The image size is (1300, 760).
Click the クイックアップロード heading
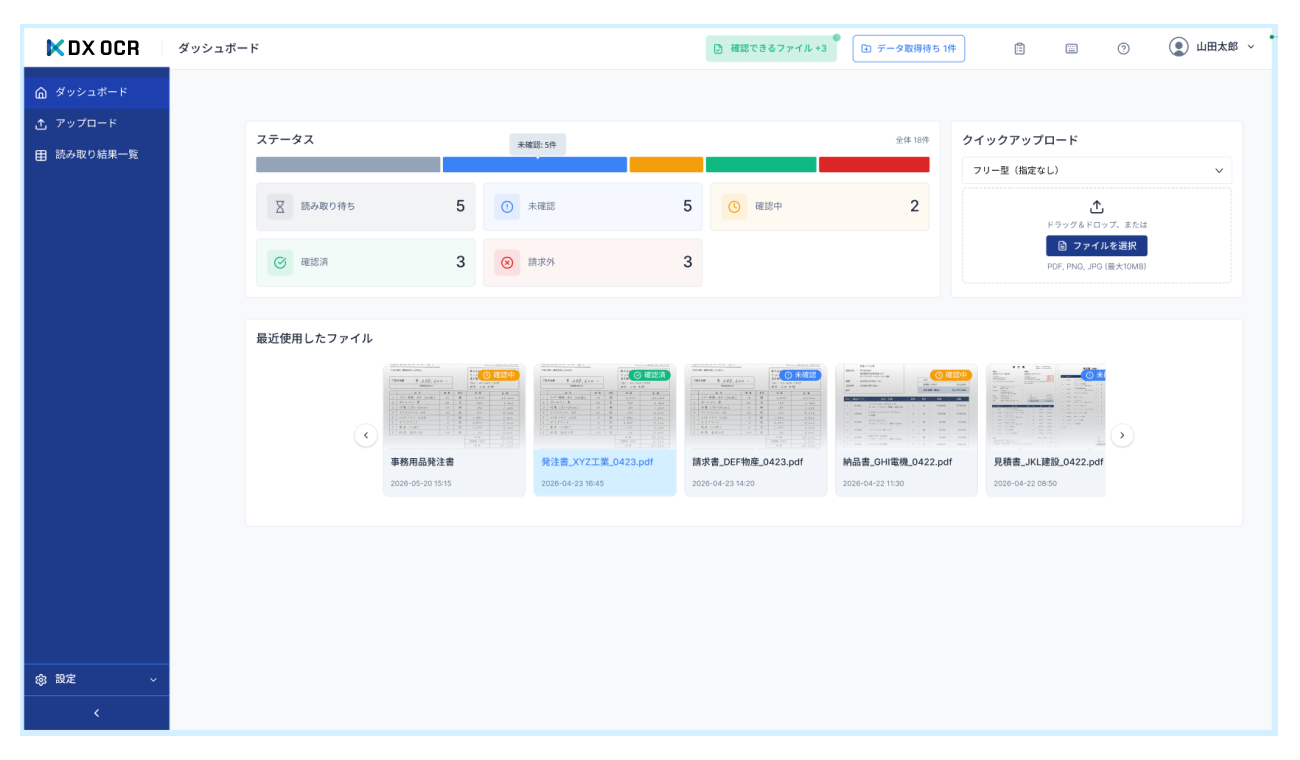tap(1020, 140)
